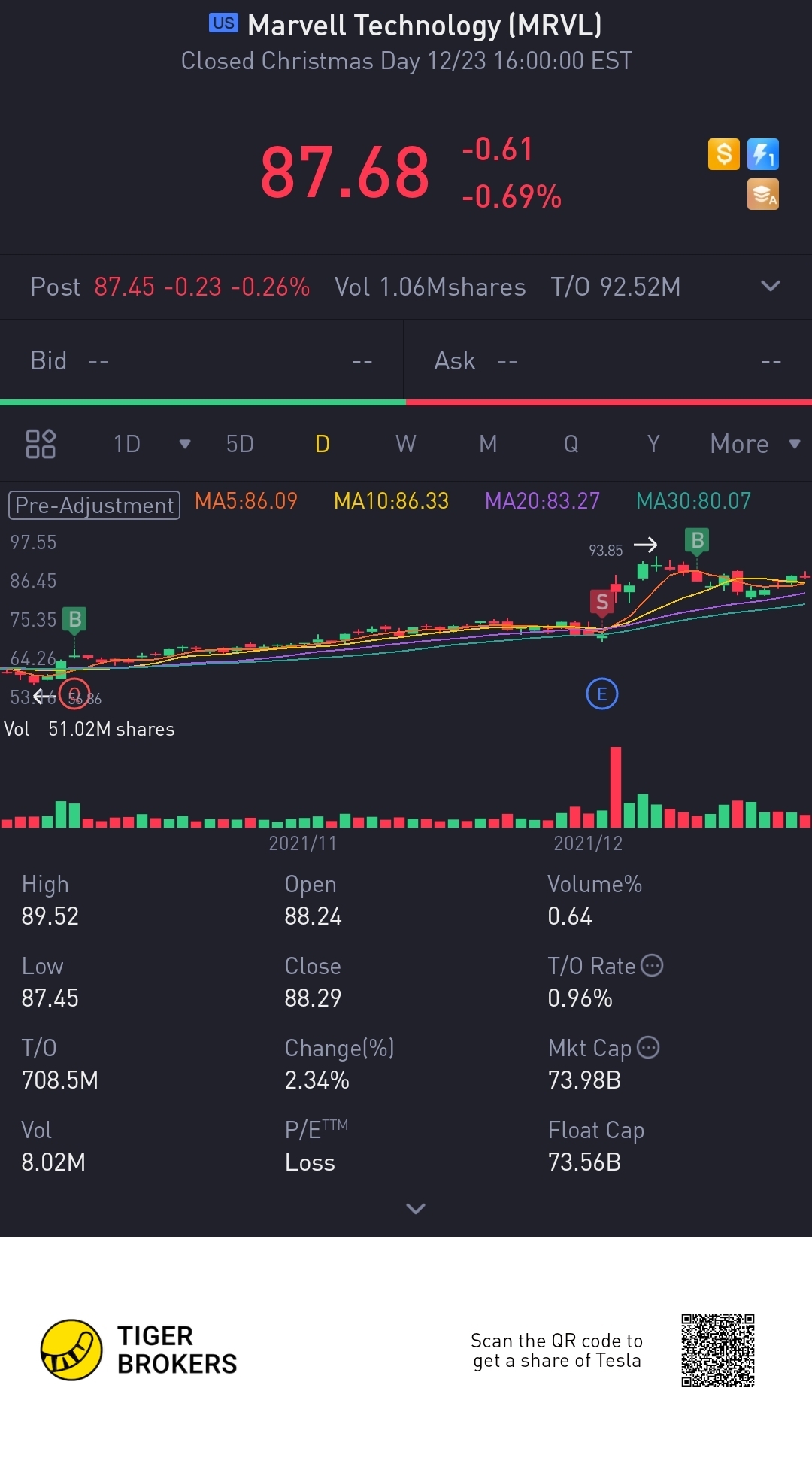Tap the Change(%) 2.34% value
Image resolution: width=812 pixels, height=1464 pixels.
tap(317, 1080)
